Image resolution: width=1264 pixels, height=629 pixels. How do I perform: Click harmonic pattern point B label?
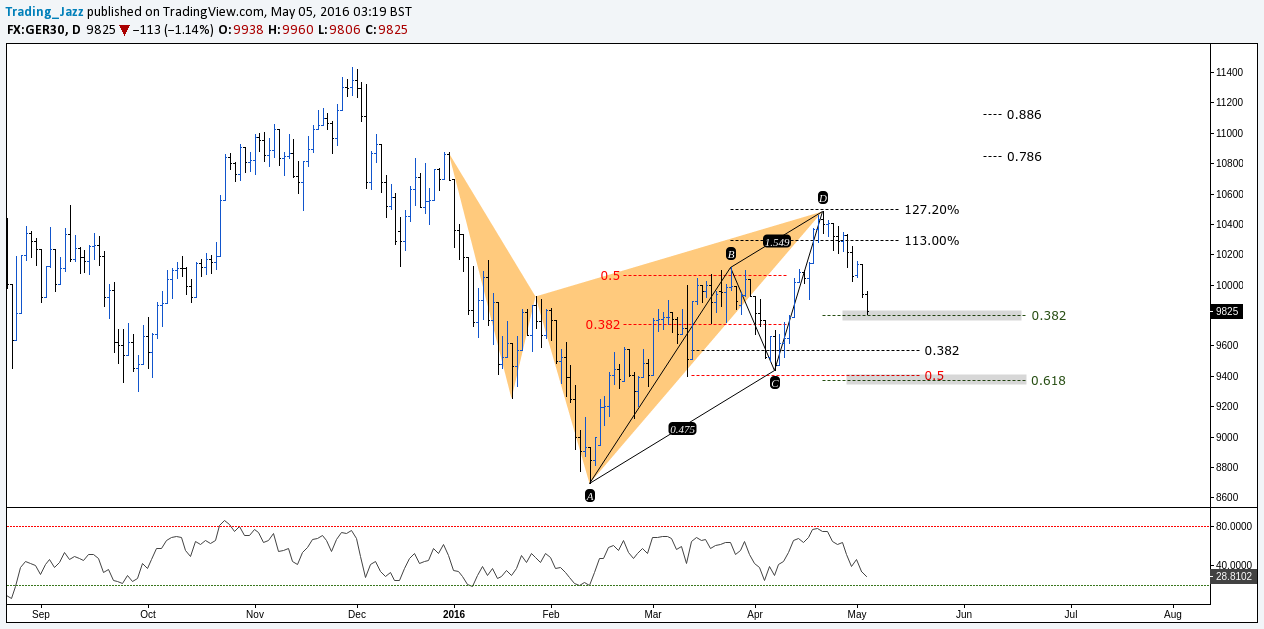pyautogui.click(x=731, y=254)
